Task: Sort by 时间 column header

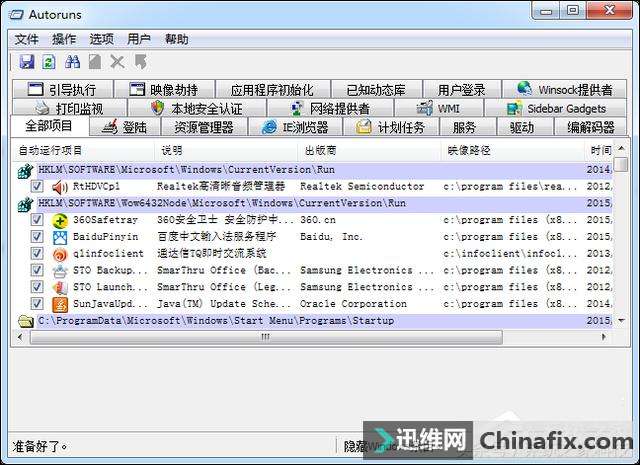Action: tap(599, 151)
